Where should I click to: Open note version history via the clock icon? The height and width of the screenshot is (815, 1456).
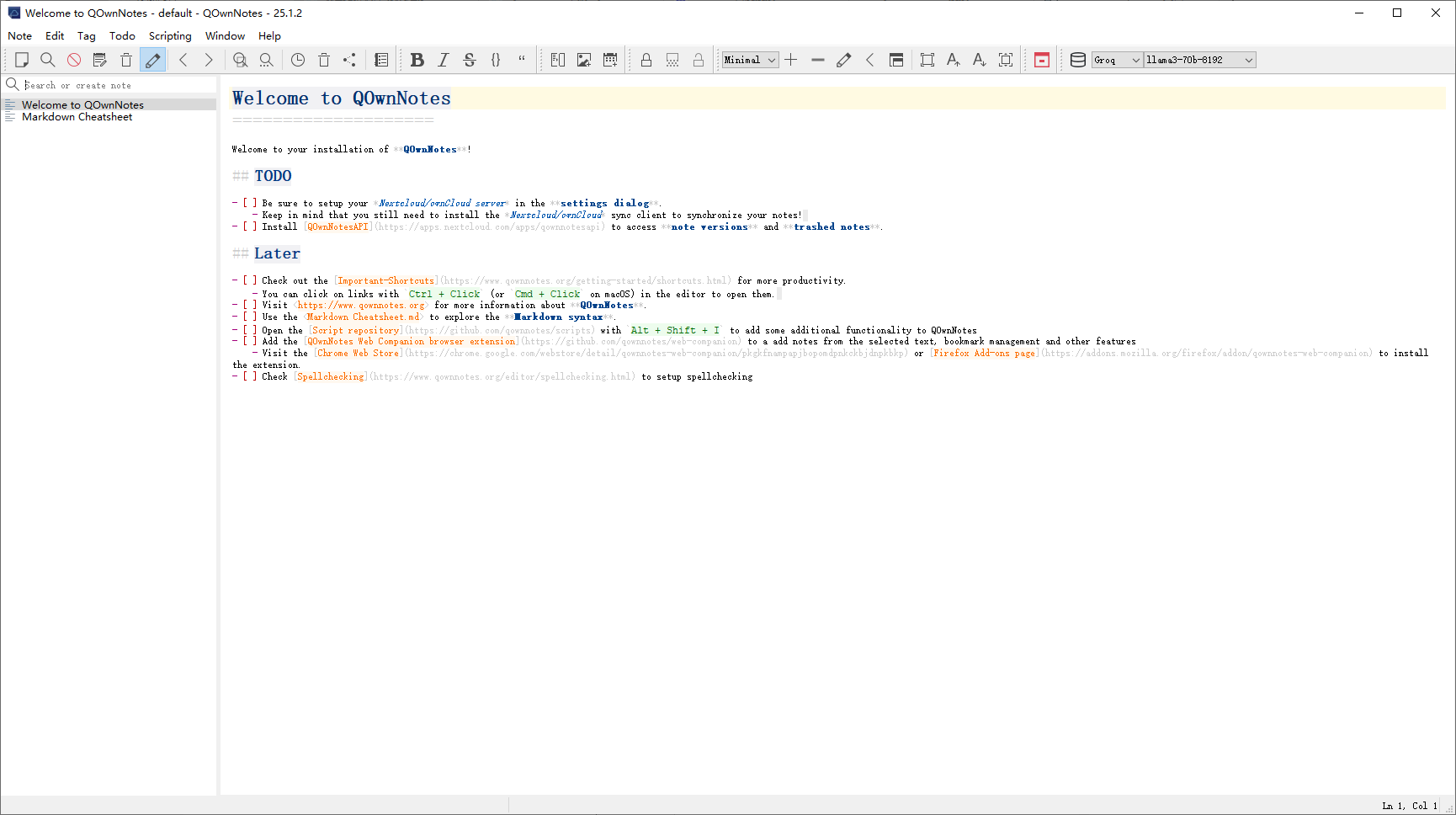click(298, 60)
